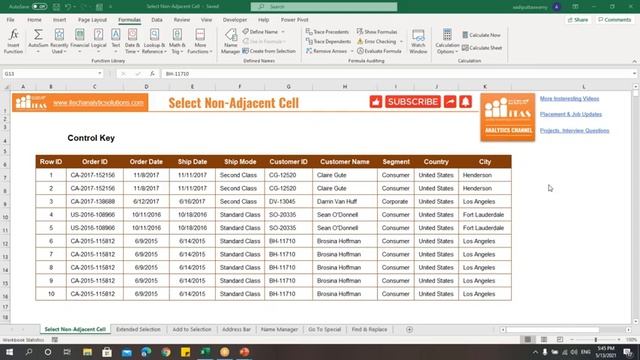Open the Watch Window
Viewport: 640px width, 360px height.
(x=418, y=41)
